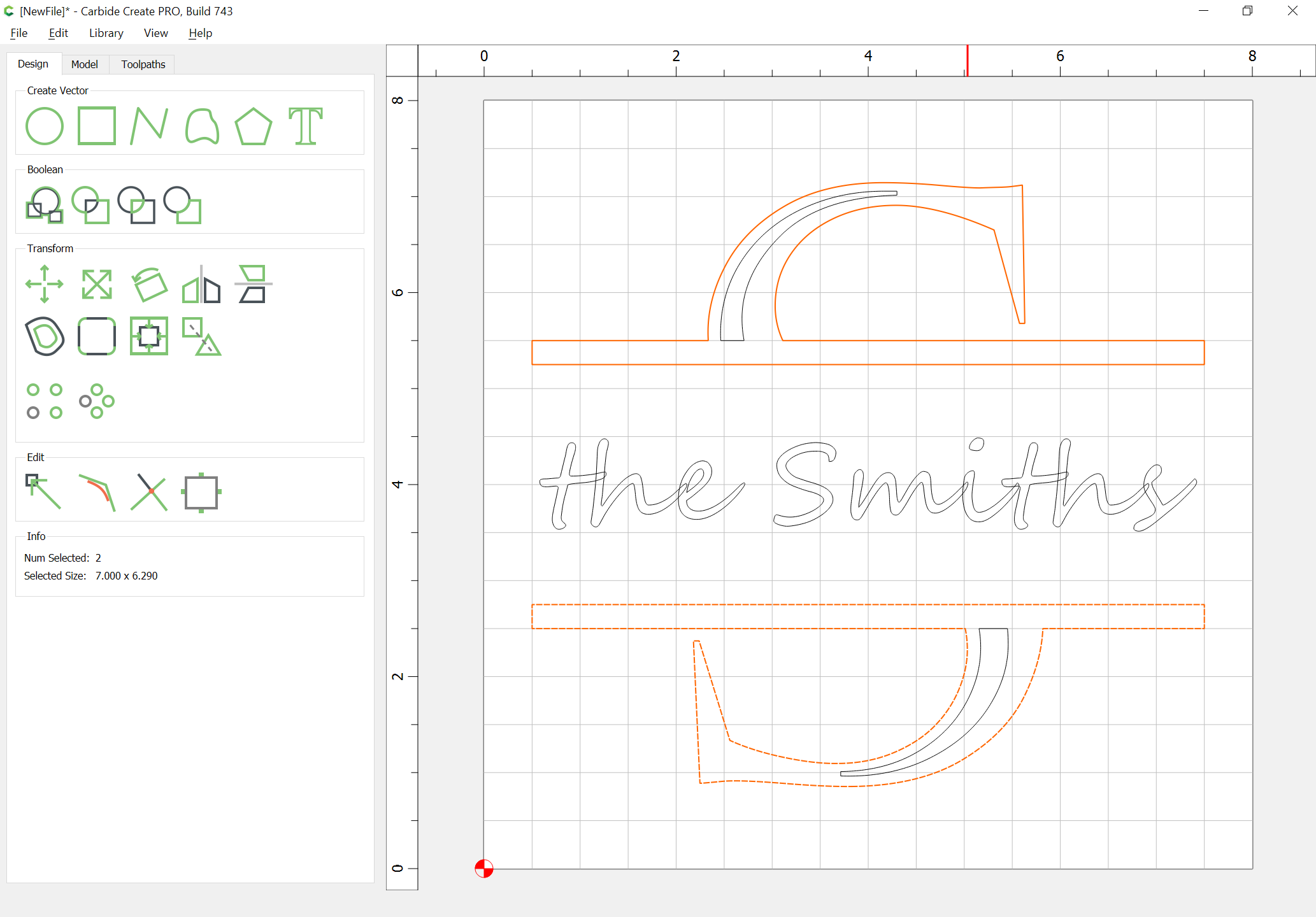This screenshot has height=917, width=1316.
Task: Activate Node Edit mode
Action: point(43,492)
